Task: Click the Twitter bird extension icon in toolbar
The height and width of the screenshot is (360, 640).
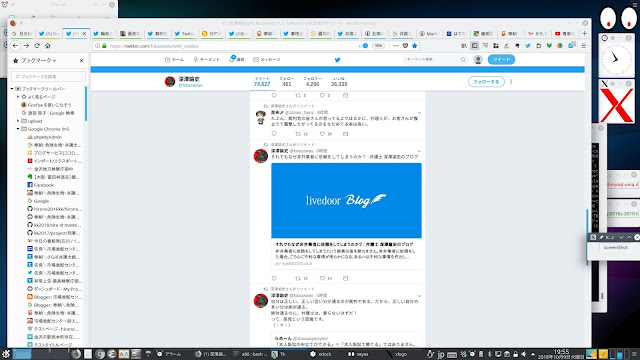Action: 528,46
